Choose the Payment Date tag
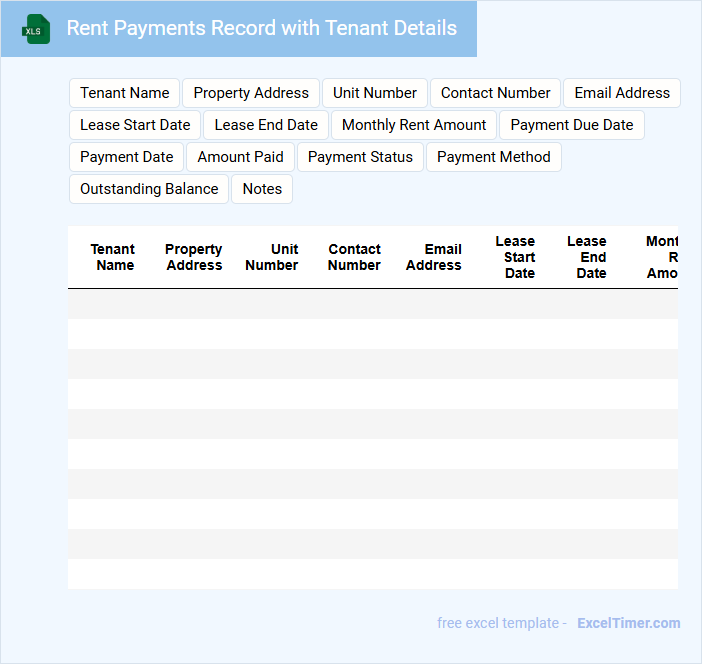The height and width of the screenshot is (664, 702). tap(127, 157)
